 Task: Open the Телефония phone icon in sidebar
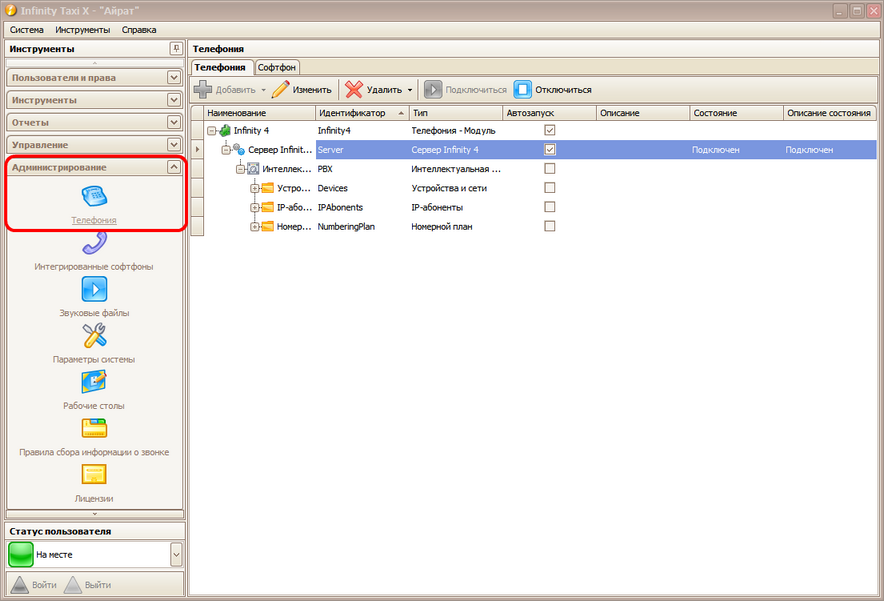pyautogui.click(x=94, y=196)
